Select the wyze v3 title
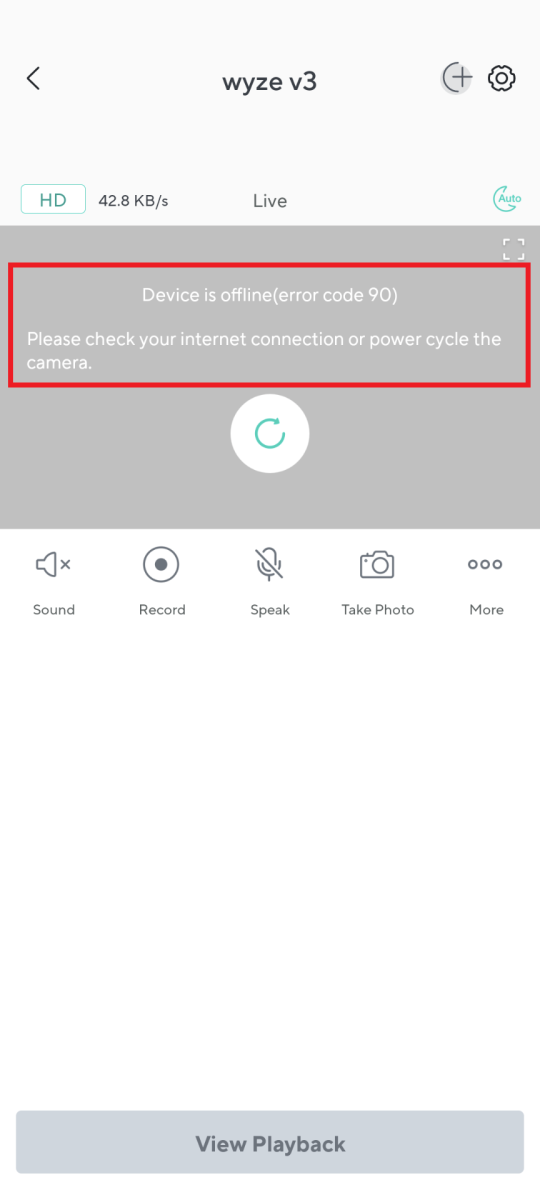Image resolution: width=540 pixels, height=1200 pixels. click(x=270, y=81)
